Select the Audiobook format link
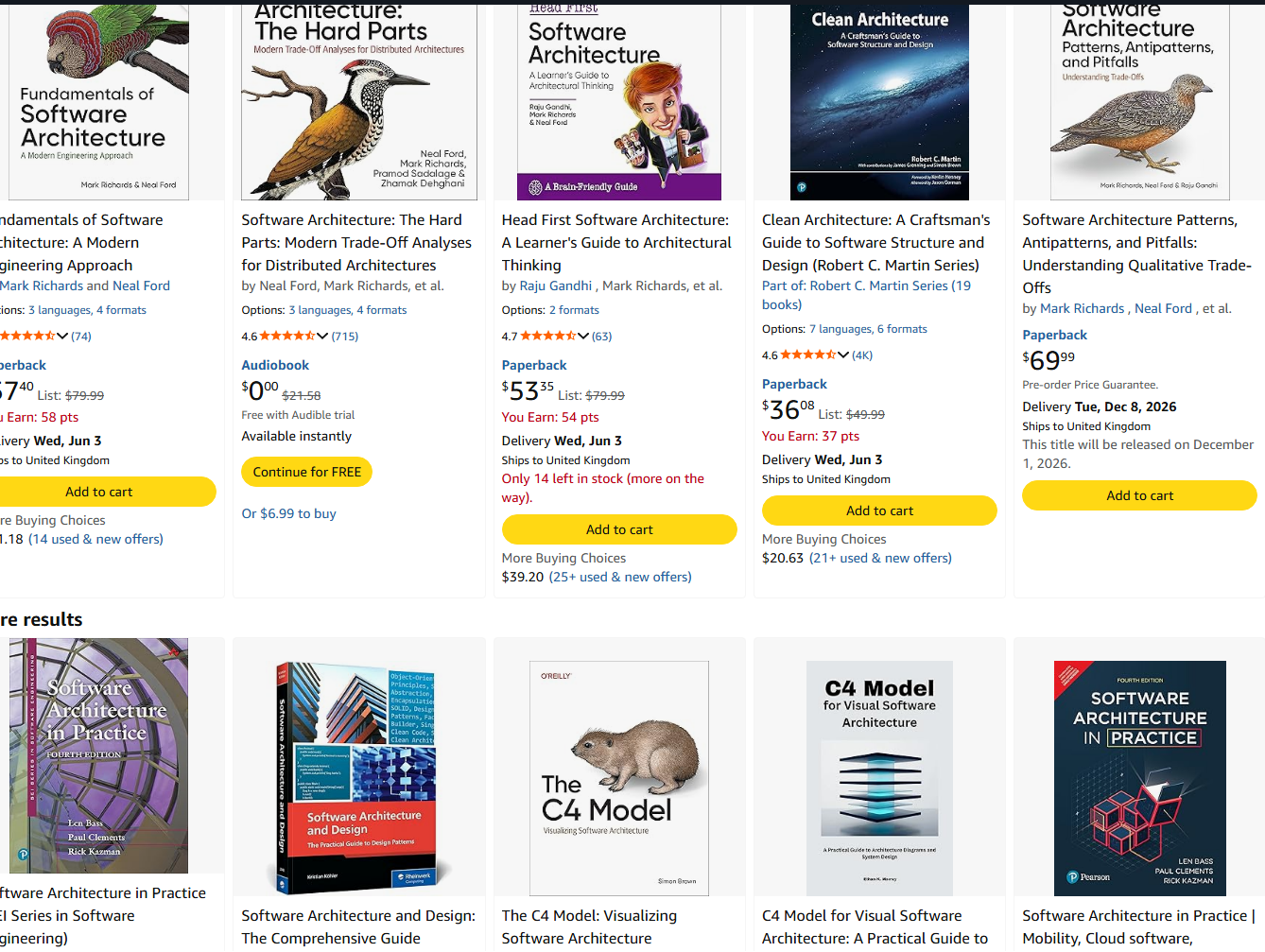Viewport: 1265px width, 952px height. point(275,365)
